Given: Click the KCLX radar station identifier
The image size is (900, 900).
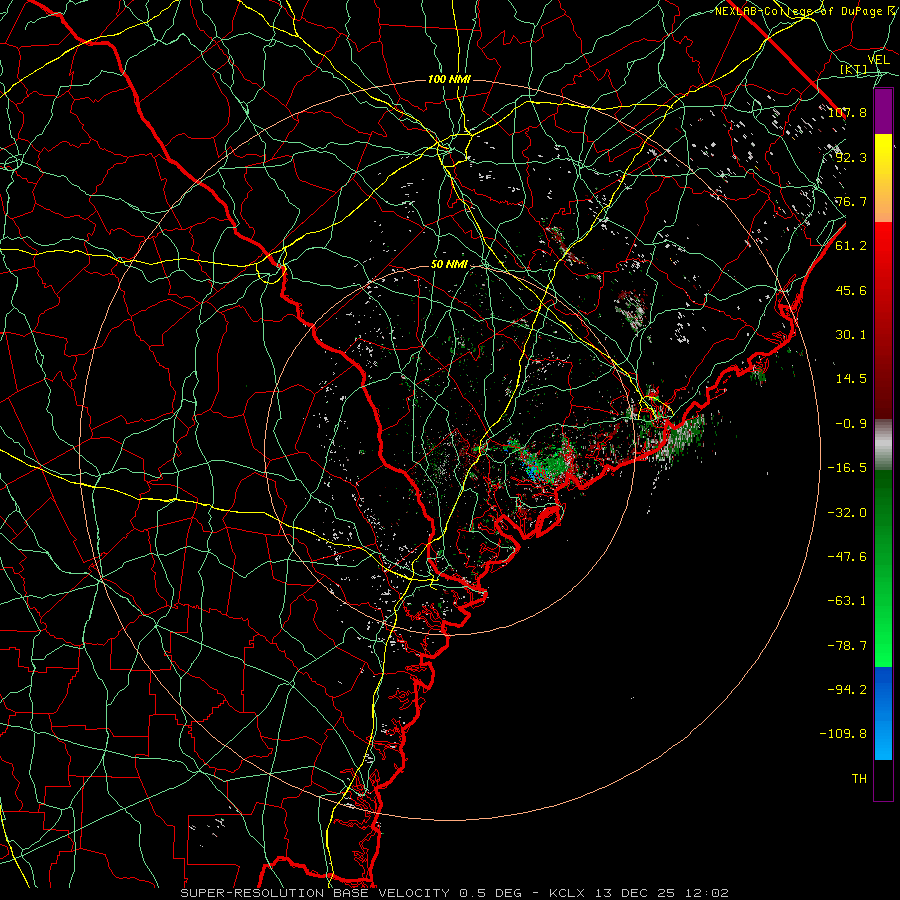Looking at the screenshot, I should click(569, 893).
